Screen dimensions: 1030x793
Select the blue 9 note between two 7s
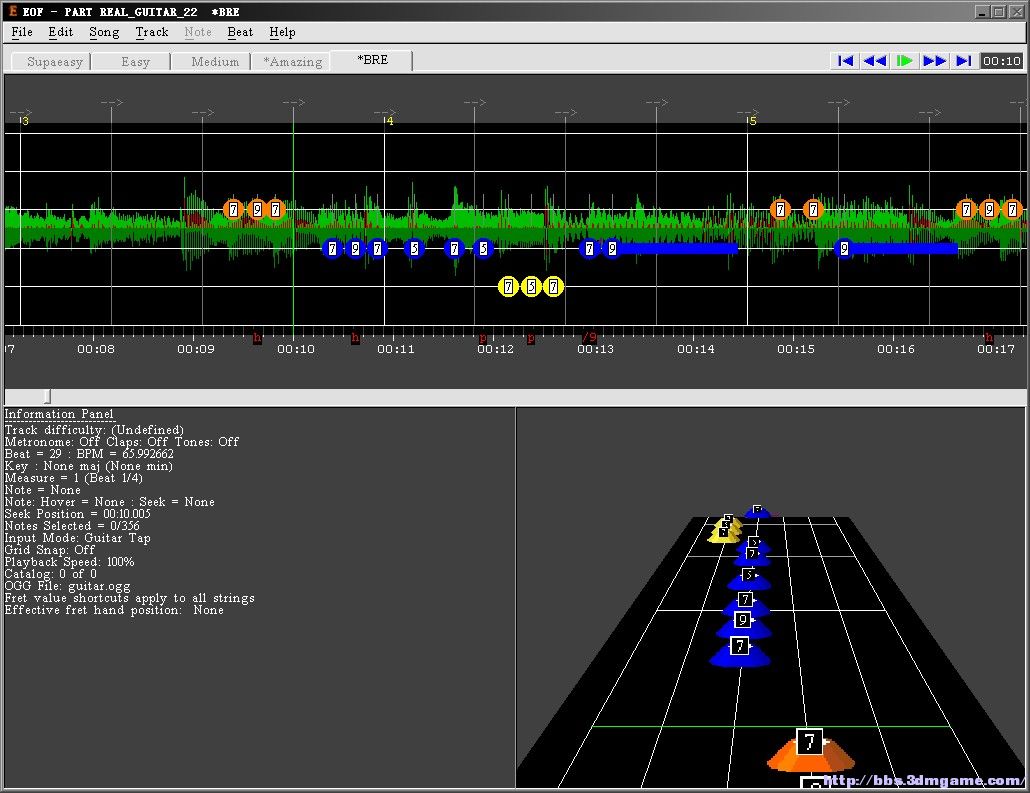[x=355, y=248]
